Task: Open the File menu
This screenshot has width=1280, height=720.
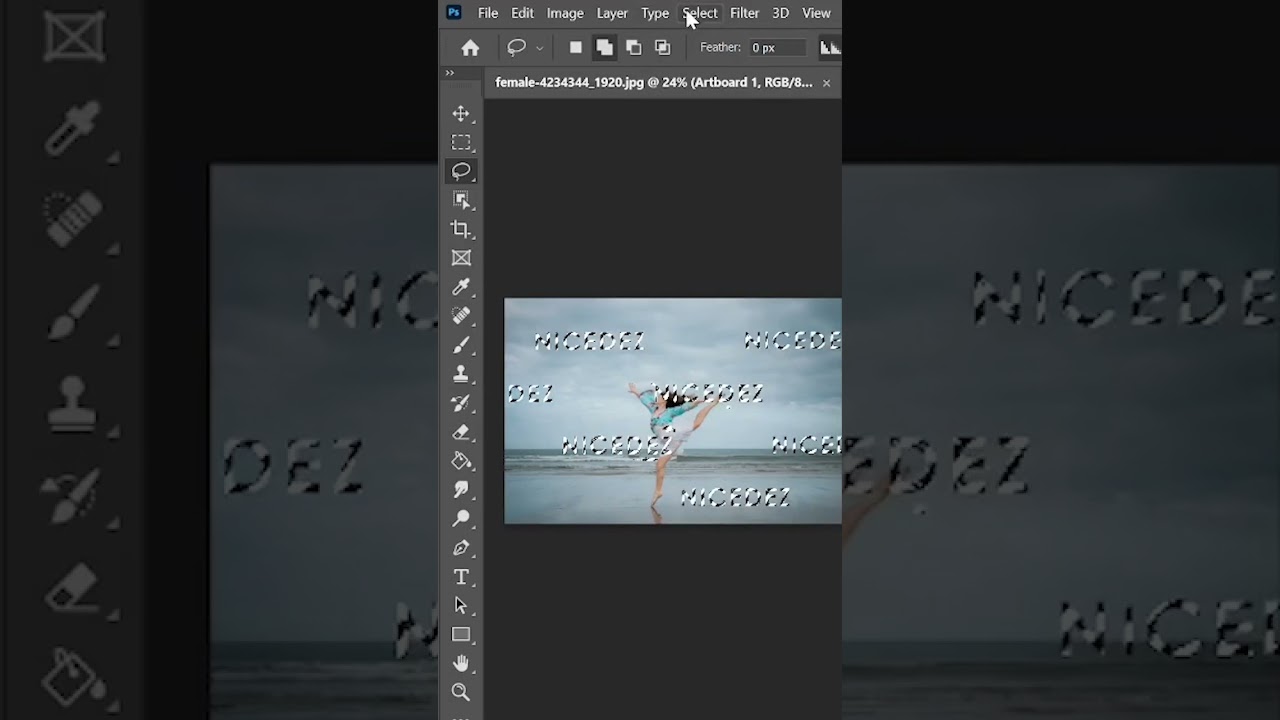Action: tap(488, 13)
